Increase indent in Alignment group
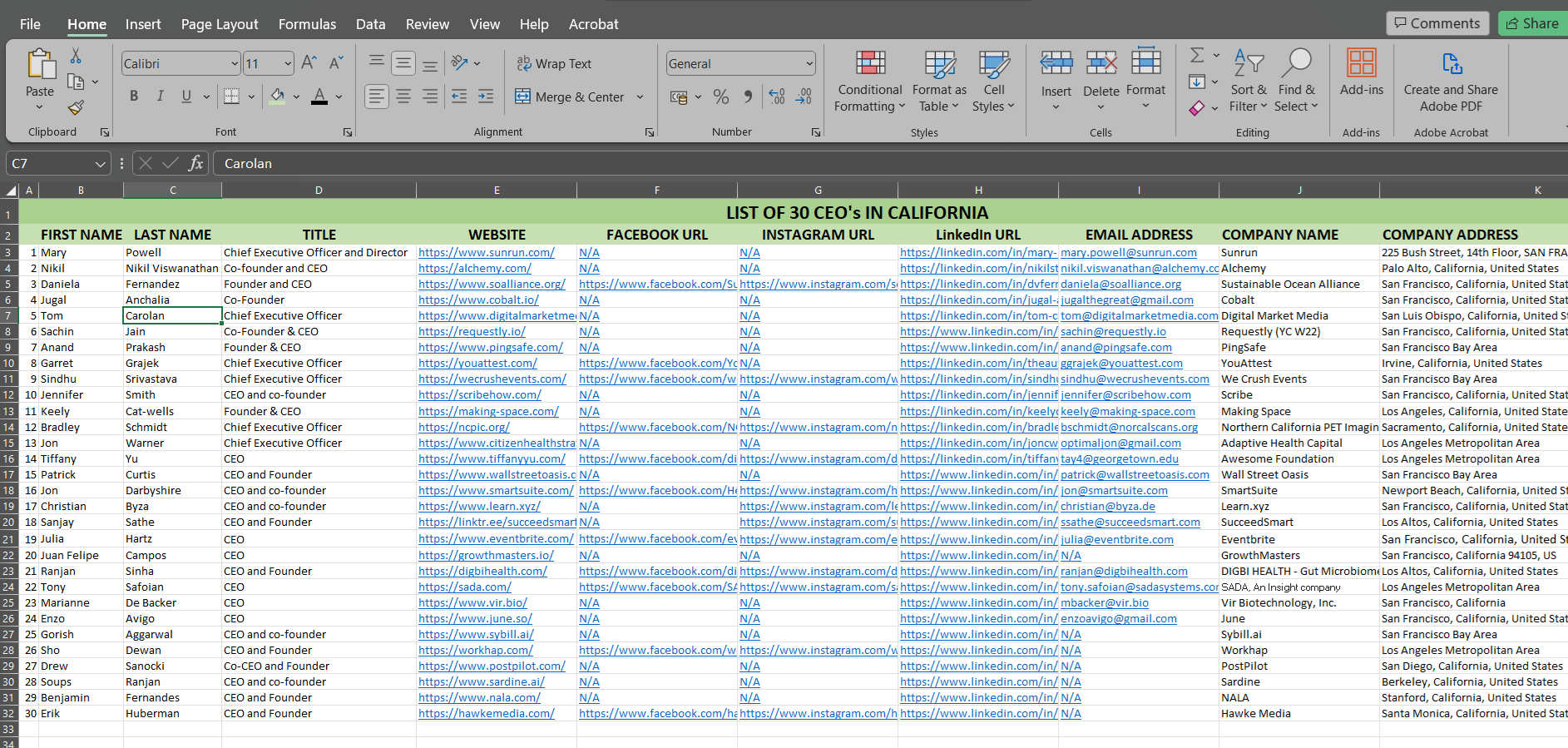Screen dimensions: 1568x748 click(x=486, y=97)
